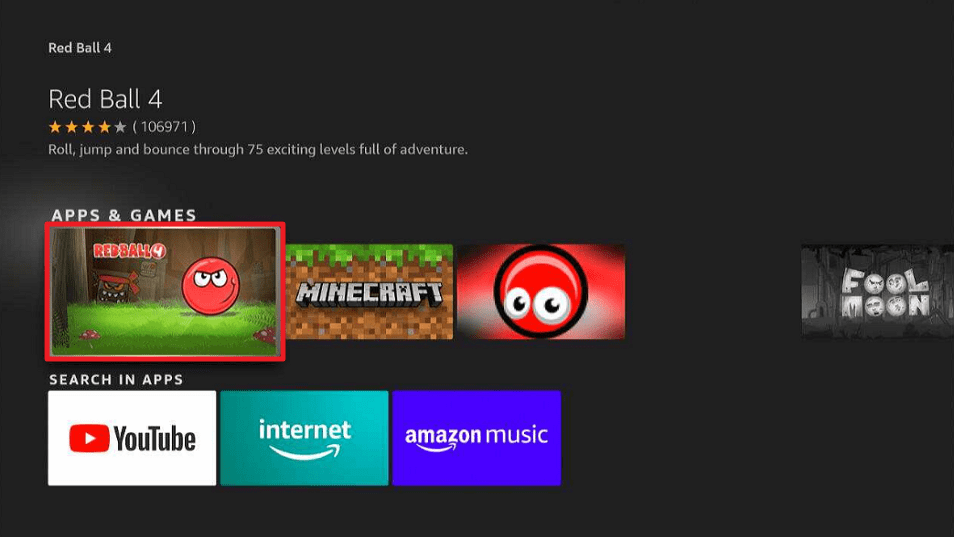Select the Fool Moon game tile
Screen dimensions: 954x537
click(x=877, y=291)
